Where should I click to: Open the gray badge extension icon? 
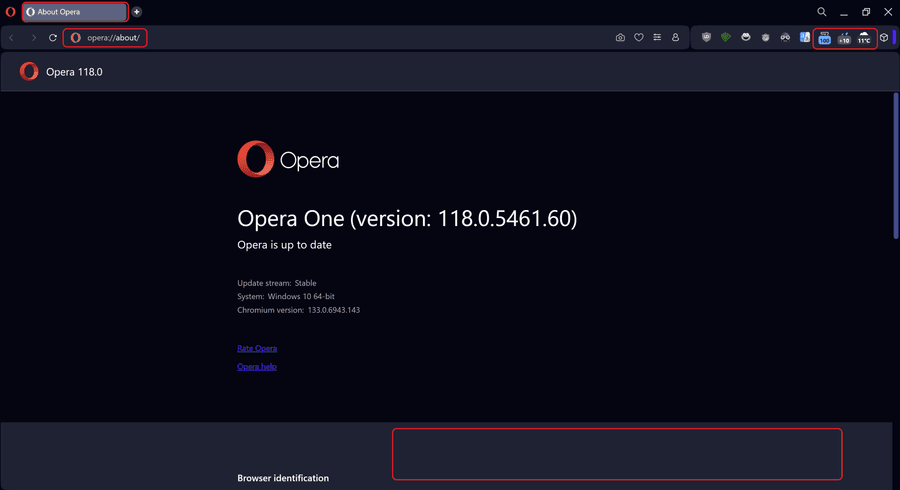click(x=766, y=37)
